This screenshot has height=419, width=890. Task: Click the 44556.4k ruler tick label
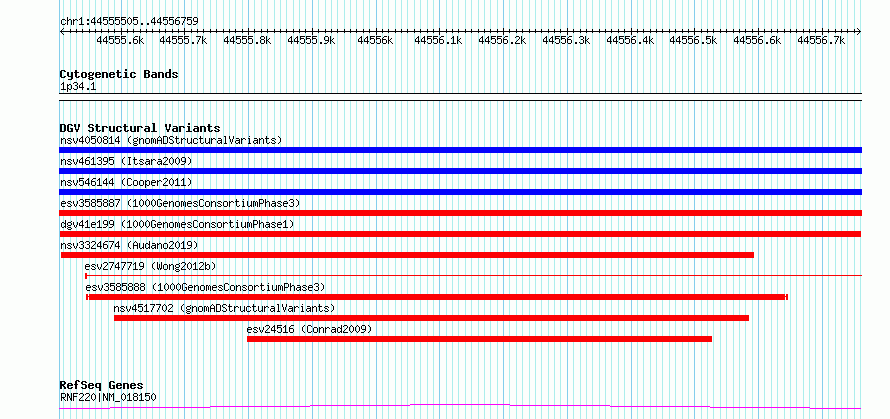pyautogui.click(x=631, y=40)
